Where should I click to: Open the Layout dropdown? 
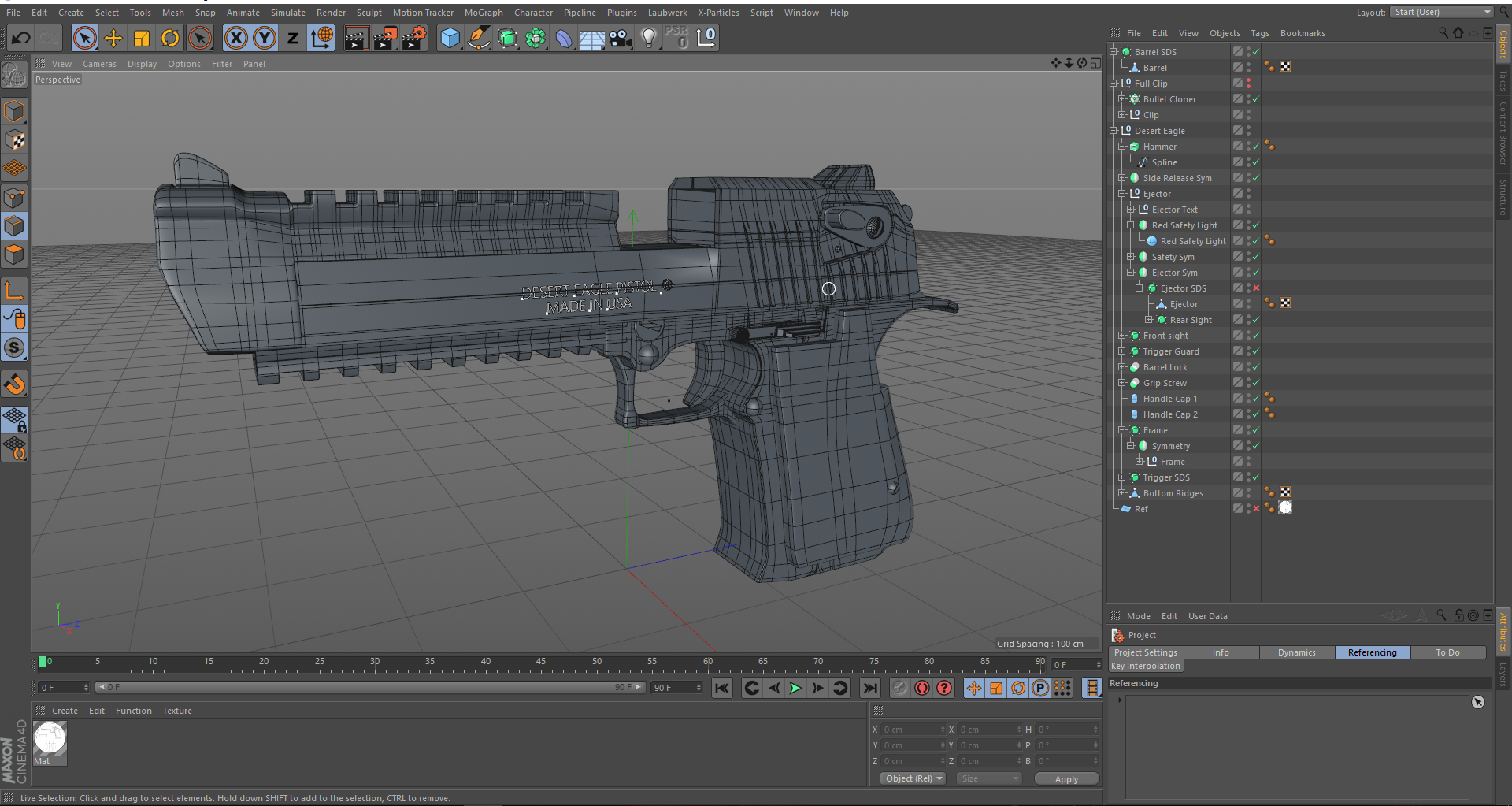(1441, 12)
